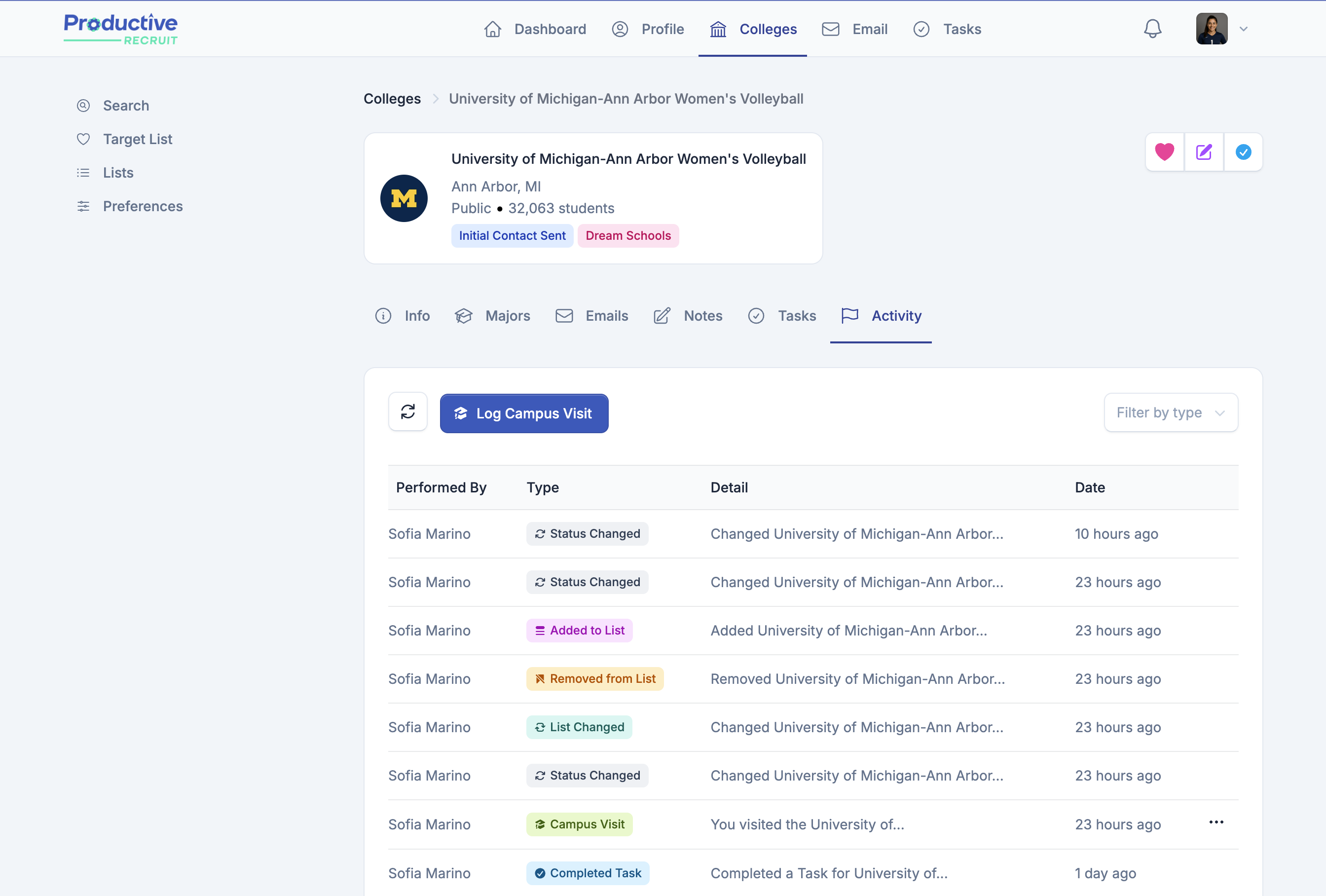Open the Filter by type dropdown
Viewport: 1326px width, 896px height.
[1171, 412]
